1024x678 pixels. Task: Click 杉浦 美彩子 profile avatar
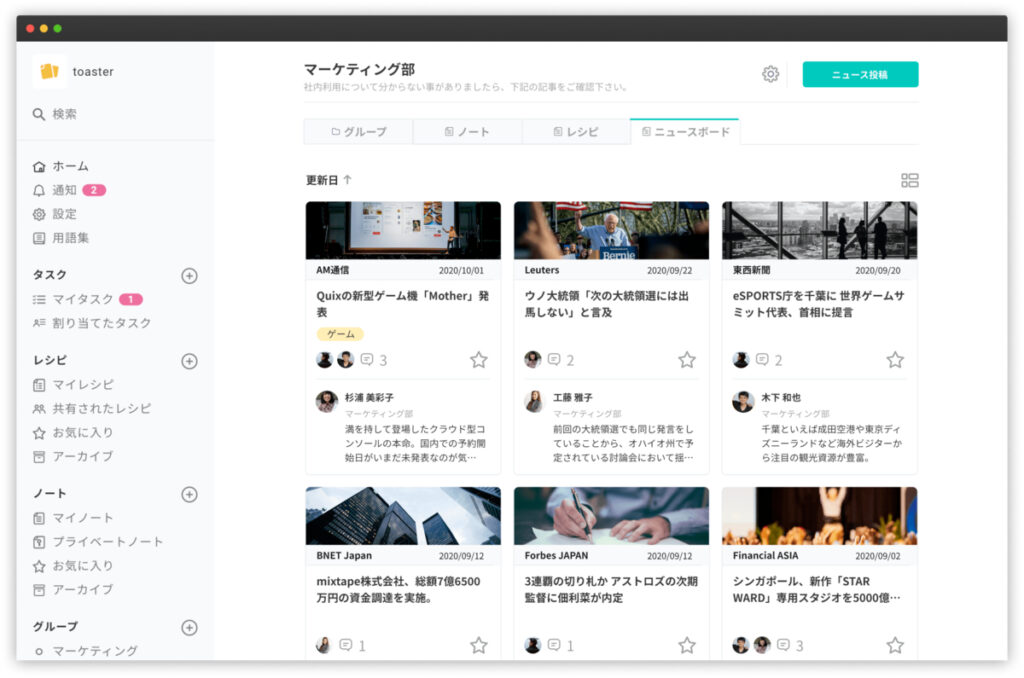pyautogui.click(x=327, y=402)
